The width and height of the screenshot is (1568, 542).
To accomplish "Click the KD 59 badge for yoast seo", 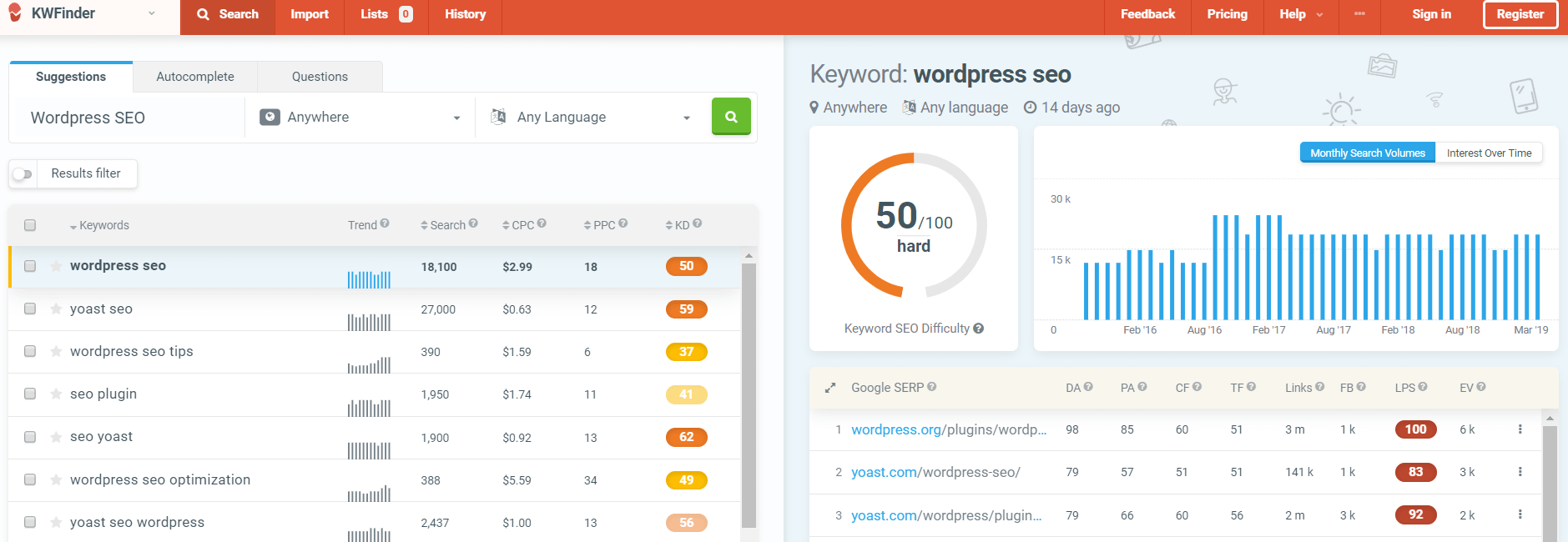I will click(x=686, y=309).
